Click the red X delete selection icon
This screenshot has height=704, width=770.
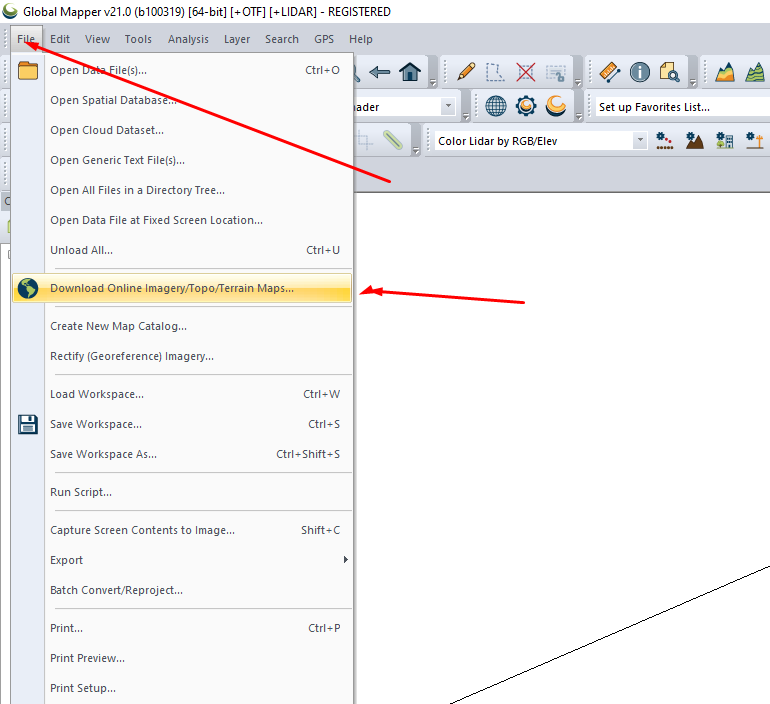pos(525,72)
